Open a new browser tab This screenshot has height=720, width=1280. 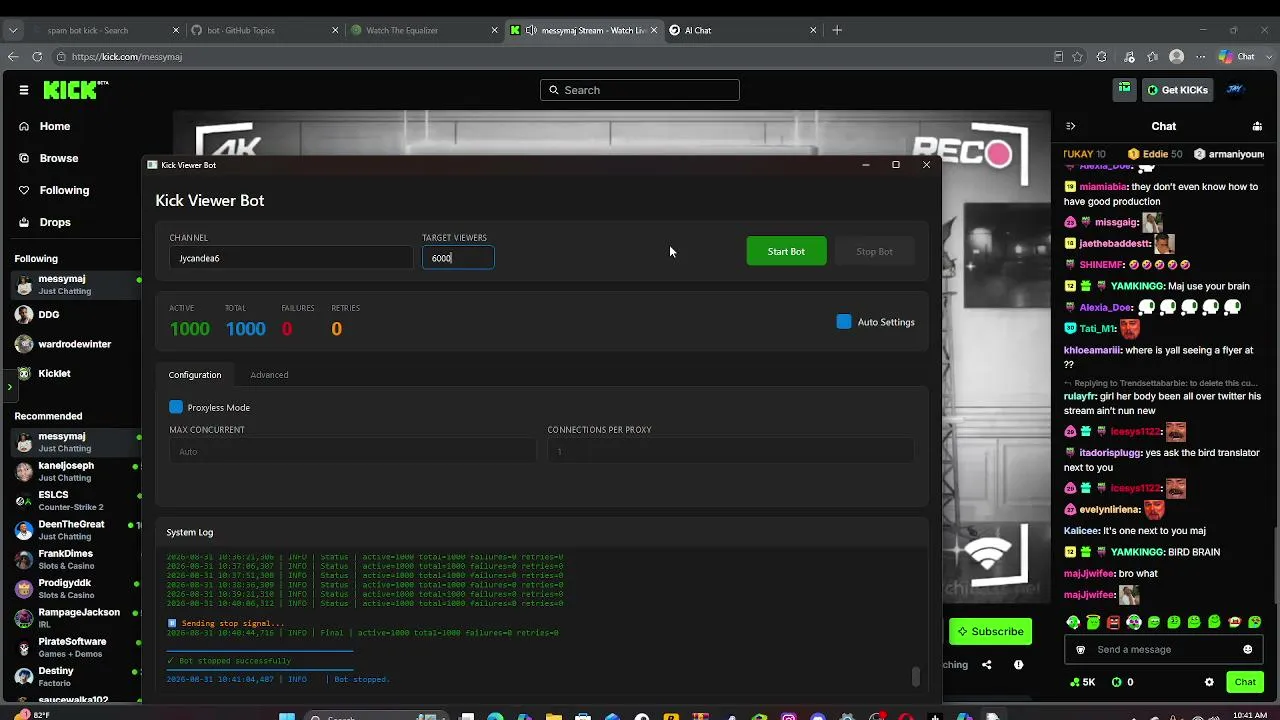pos(837,30)
